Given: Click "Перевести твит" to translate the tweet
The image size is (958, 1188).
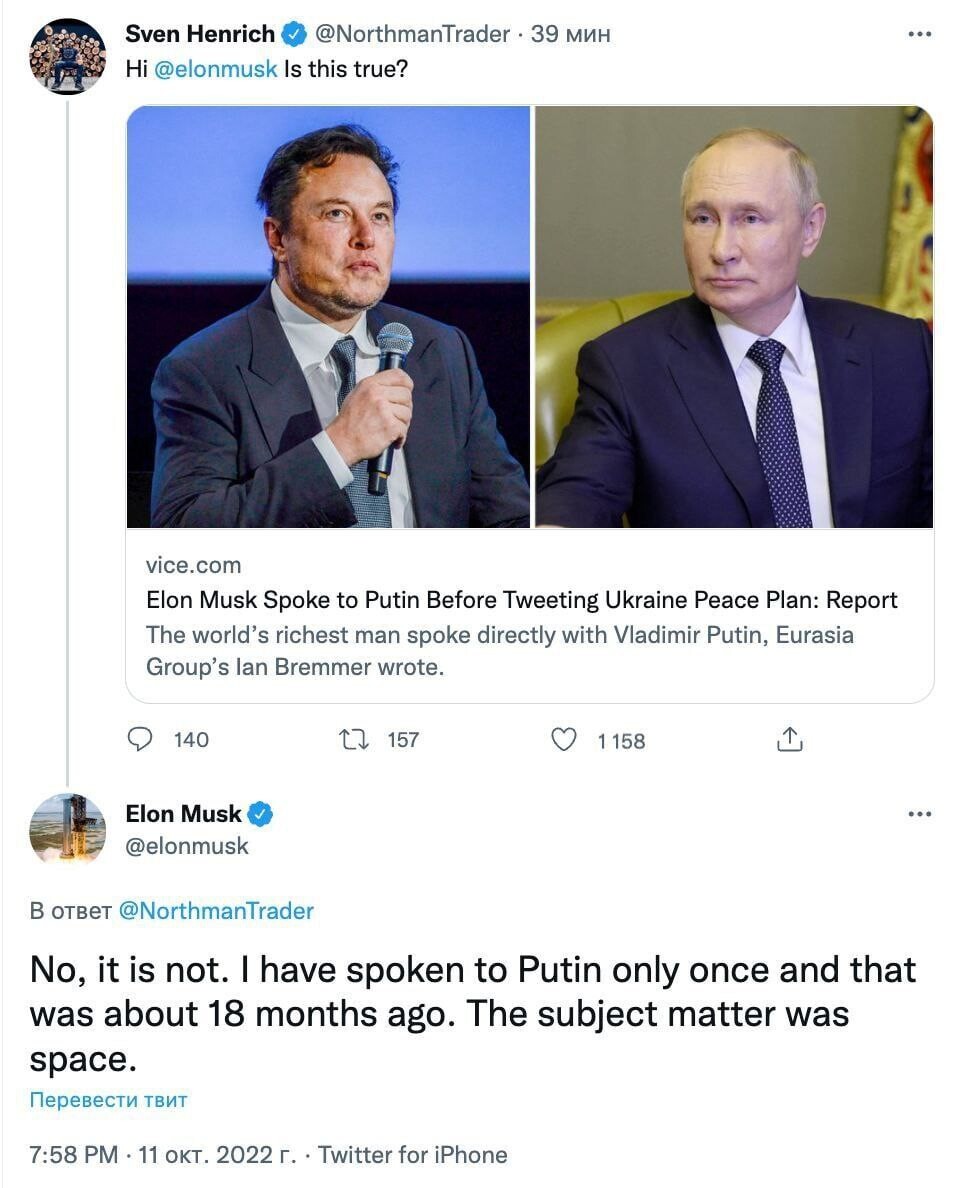Looking at the screenshot, I should (x=108, y=1101).
